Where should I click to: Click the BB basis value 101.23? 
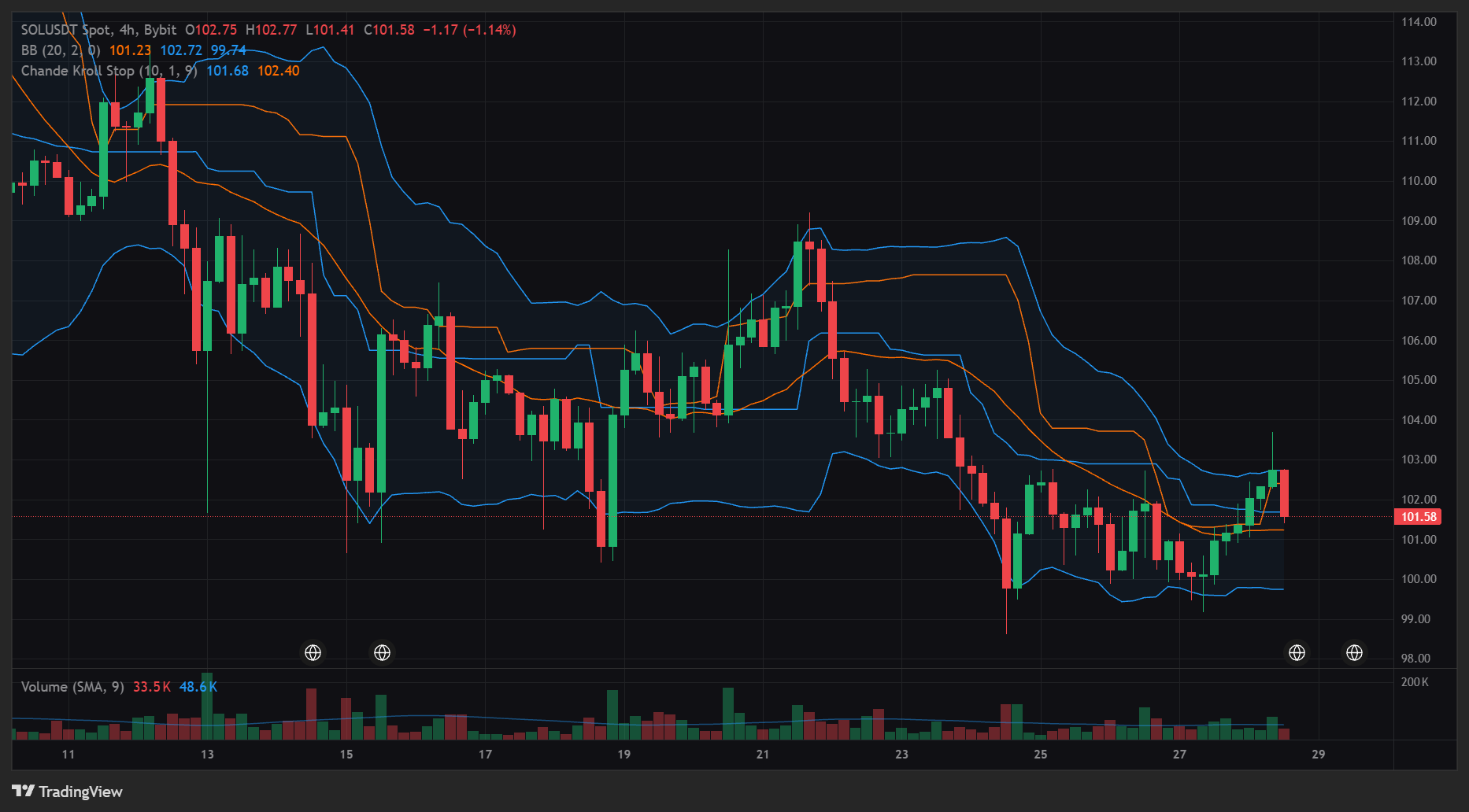pos(130,50)
